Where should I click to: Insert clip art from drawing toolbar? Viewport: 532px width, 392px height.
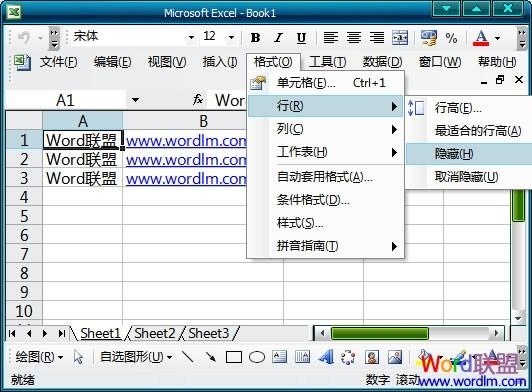(372, 357)
